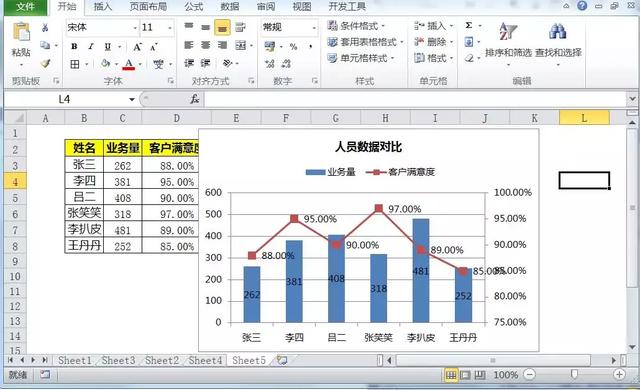Increase font size with large A icon
The height and width of the screenshot is (390, 640).
tap(138, 47)
